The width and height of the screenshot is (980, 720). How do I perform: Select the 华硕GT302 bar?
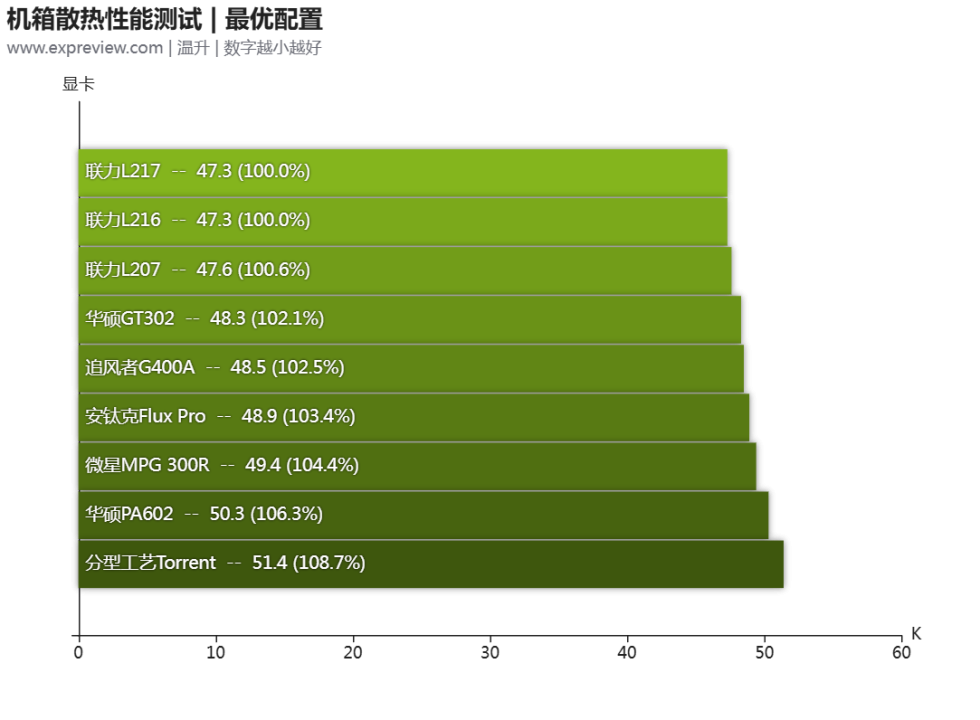[x=409, y=319]
